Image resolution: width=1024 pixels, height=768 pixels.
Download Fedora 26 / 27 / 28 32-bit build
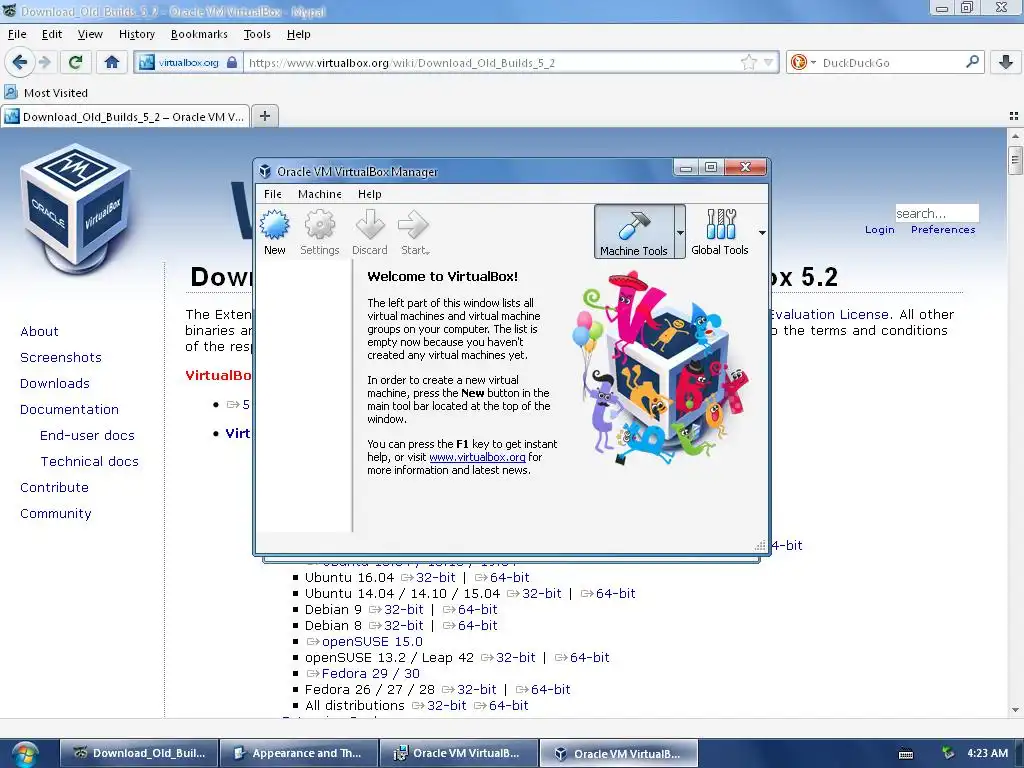pos(469,689)
